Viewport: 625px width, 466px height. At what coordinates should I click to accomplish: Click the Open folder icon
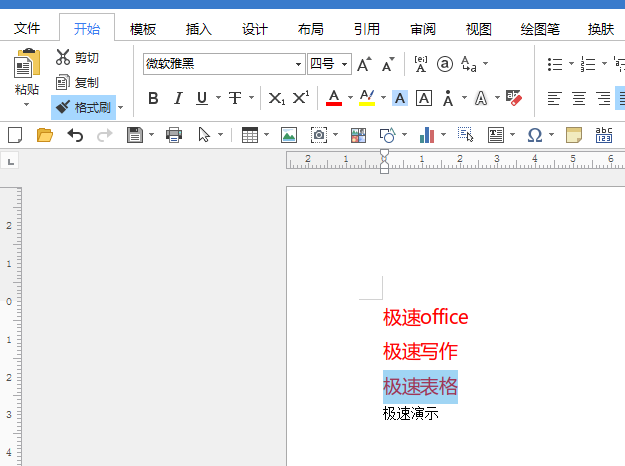45,135
